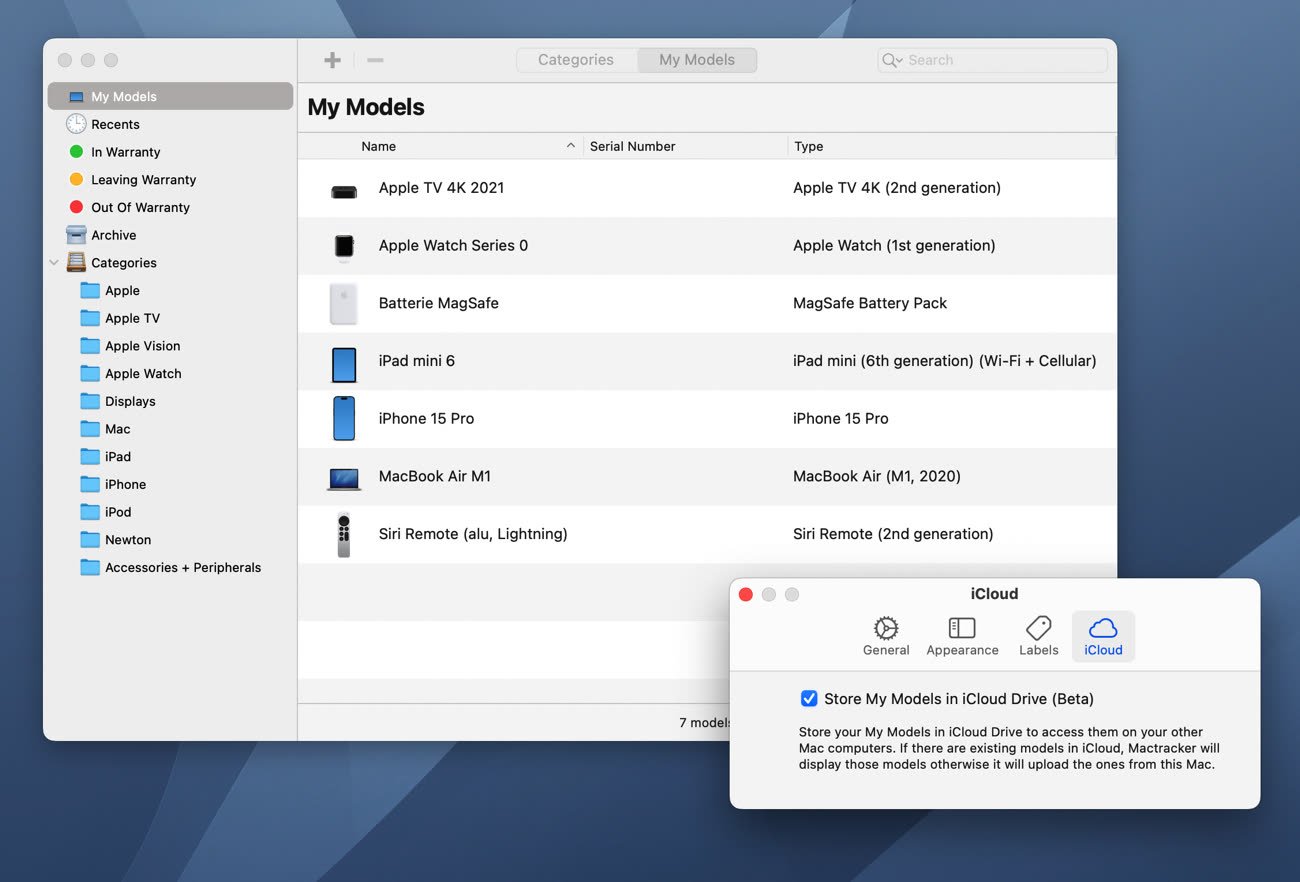Switch to the My Models segment
The image size is (1300, 882).
pyautogui.click(x=697, y=60)
